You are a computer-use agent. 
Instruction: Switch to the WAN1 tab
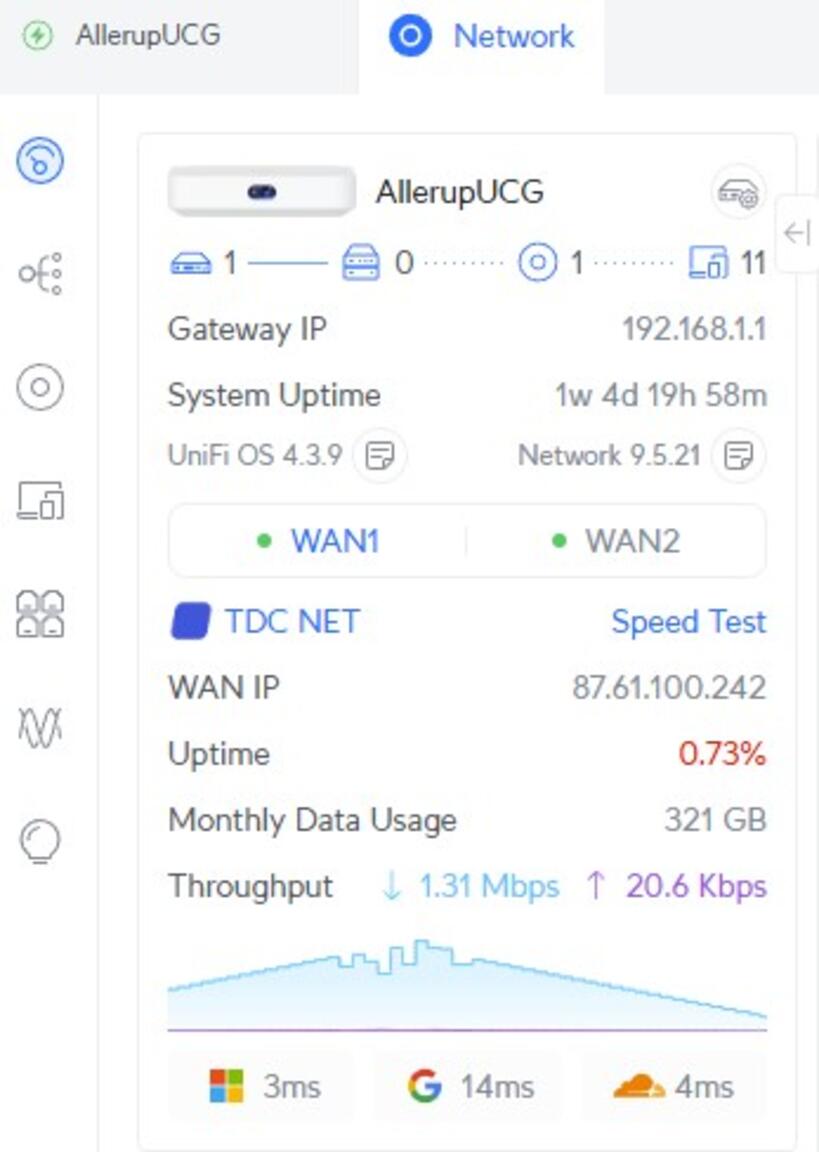click(318, 541)
